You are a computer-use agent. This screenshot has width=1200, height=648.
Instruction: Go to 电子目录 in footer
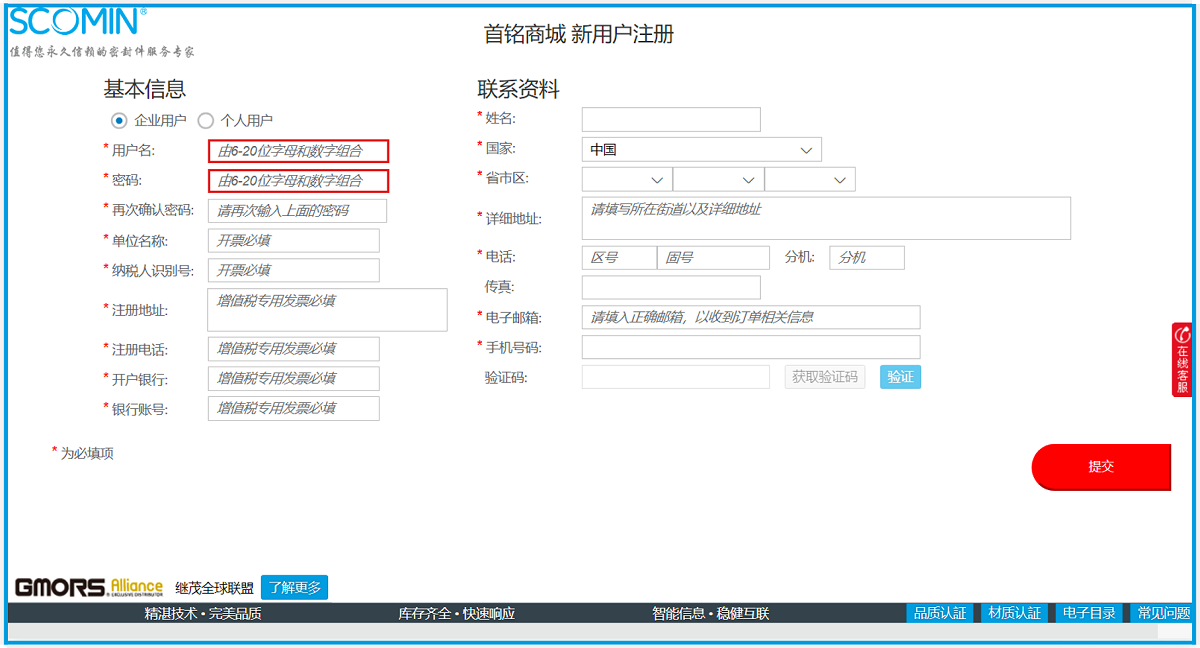[x=1088, y=613]
